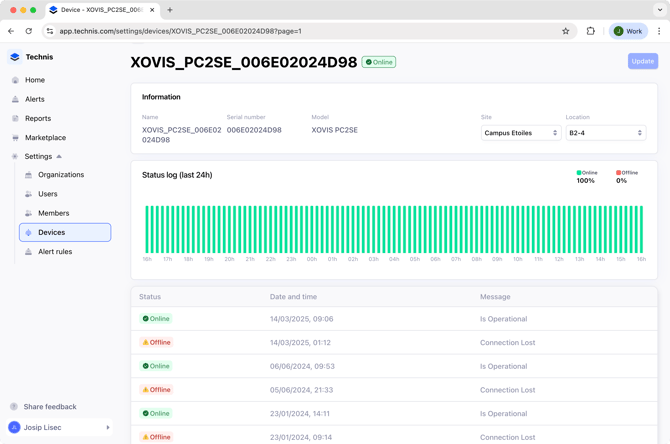
Task: Collapse the Settings section
Action: tap(59, 157)
